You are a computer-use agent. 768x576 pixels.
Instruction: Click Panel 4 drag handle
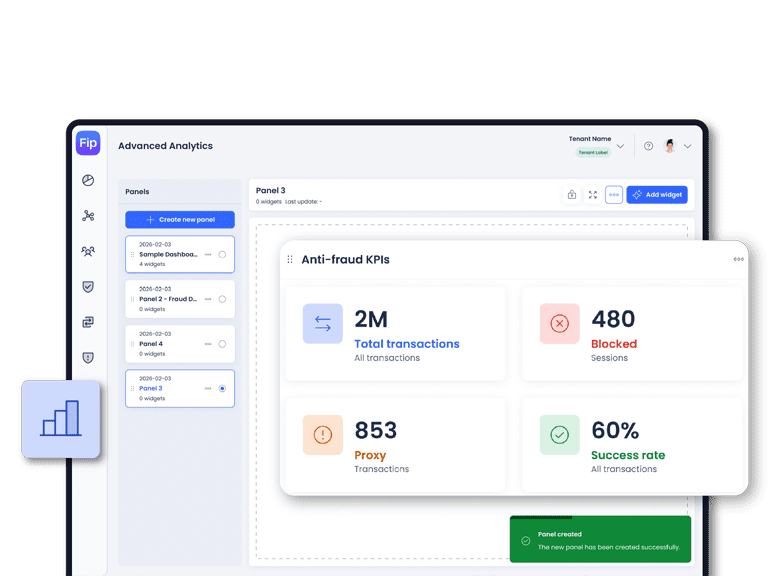(x=132, y=344)
